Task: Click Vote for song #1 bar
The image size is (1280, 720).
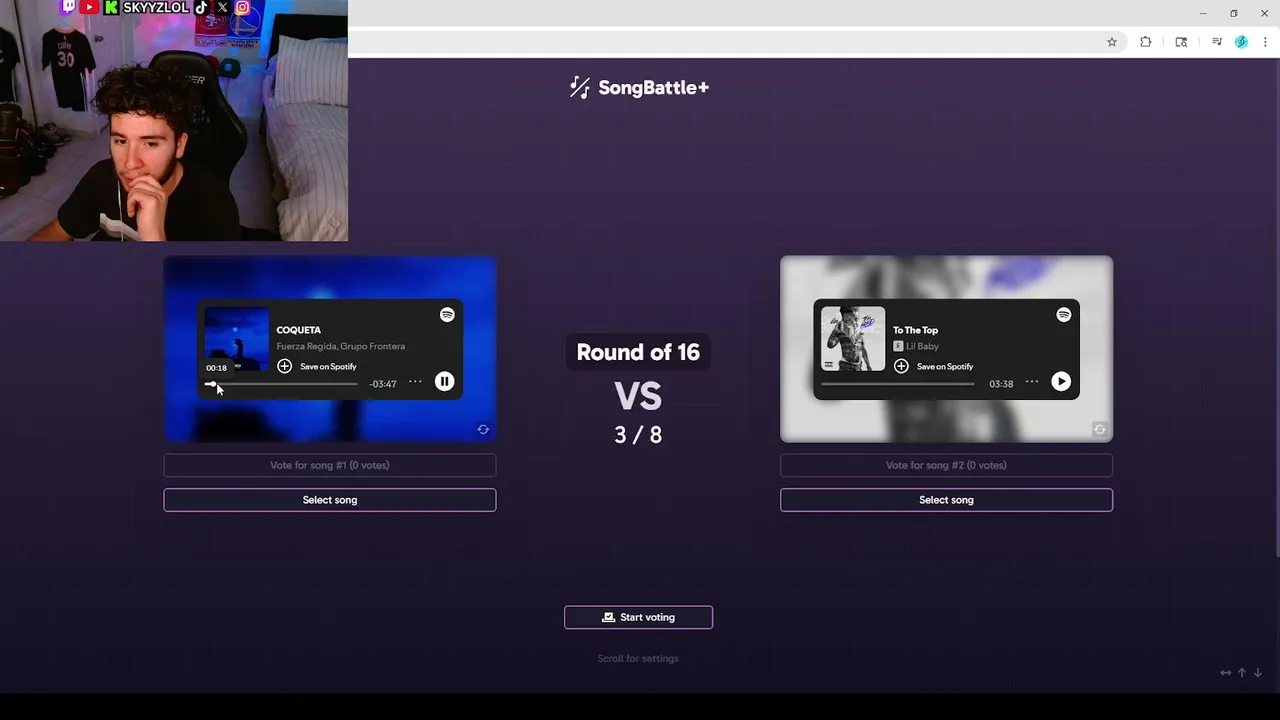Action: point(330,465)
